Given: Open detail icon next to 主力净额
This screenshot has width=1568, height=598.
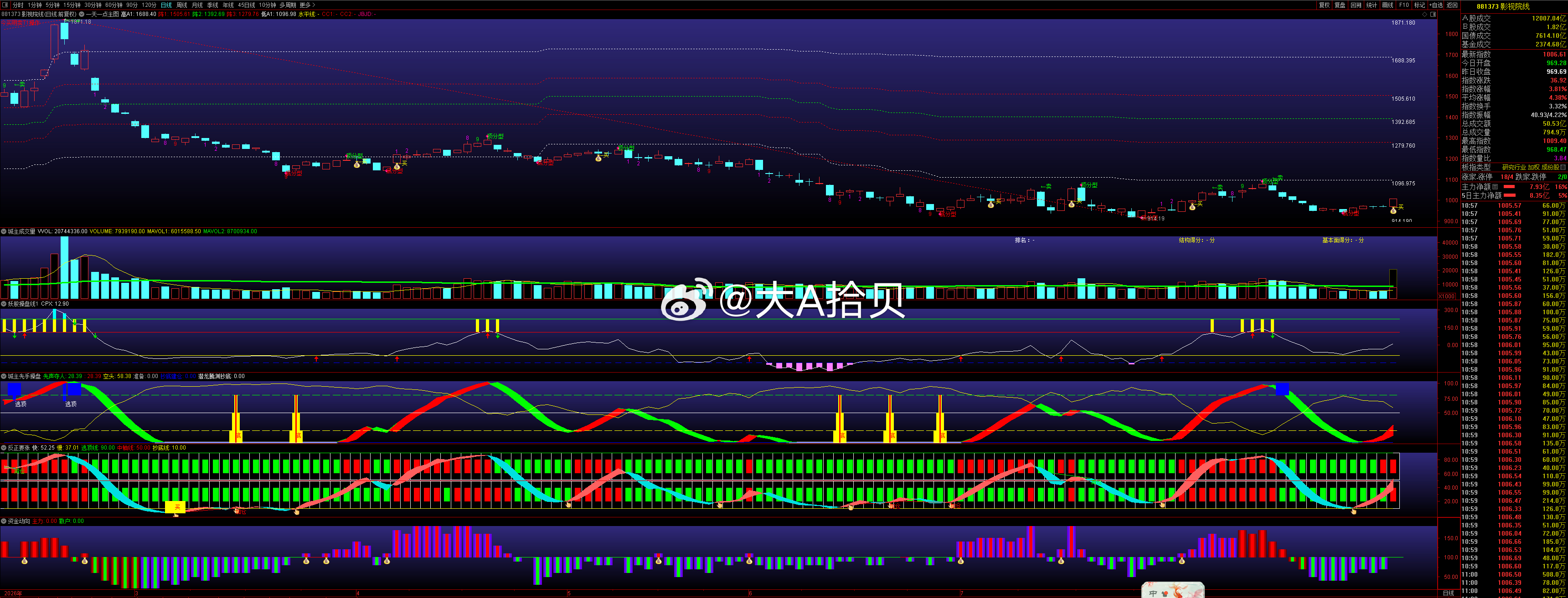Looking at the screenshot, I should point(1494,187).
